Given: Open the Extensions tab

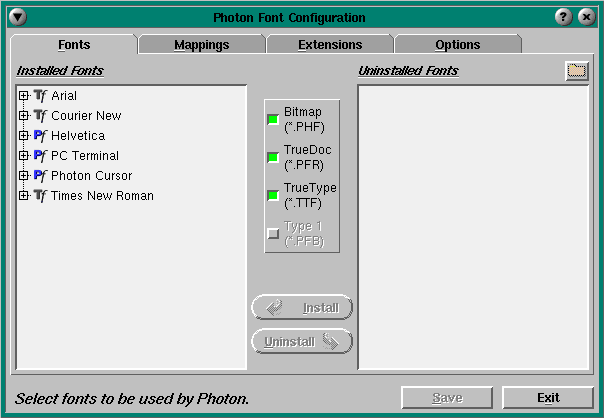Looking at the screenshot, I should click(330, 45).
